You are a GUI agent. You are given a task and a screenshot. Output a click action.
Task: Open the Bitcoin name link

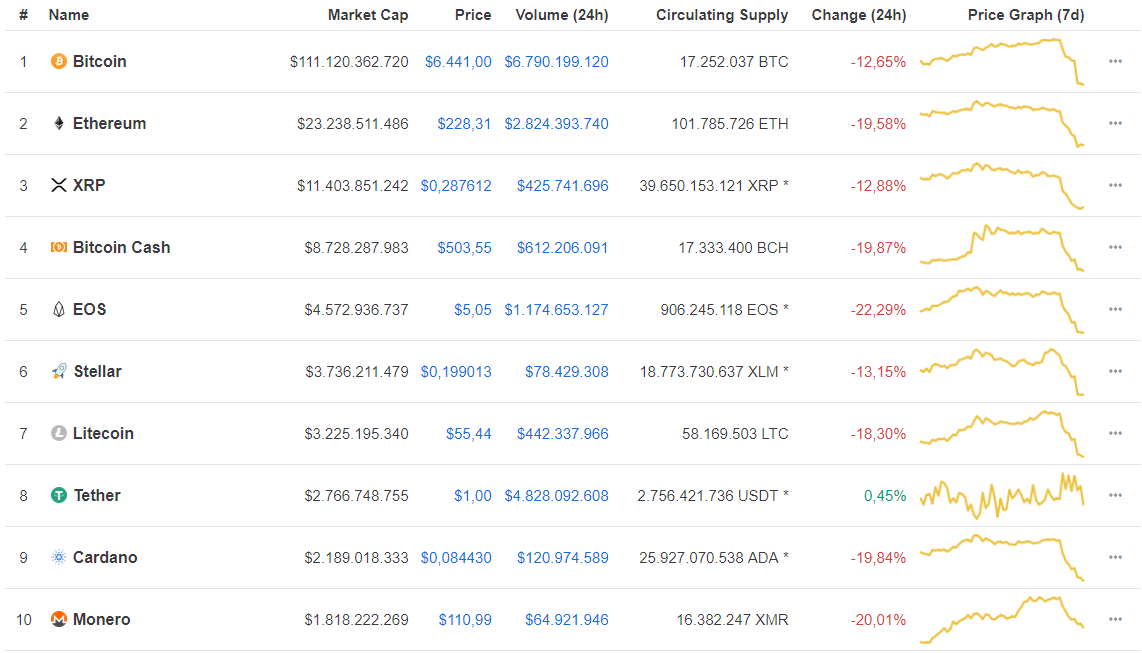tap(99, 61)
